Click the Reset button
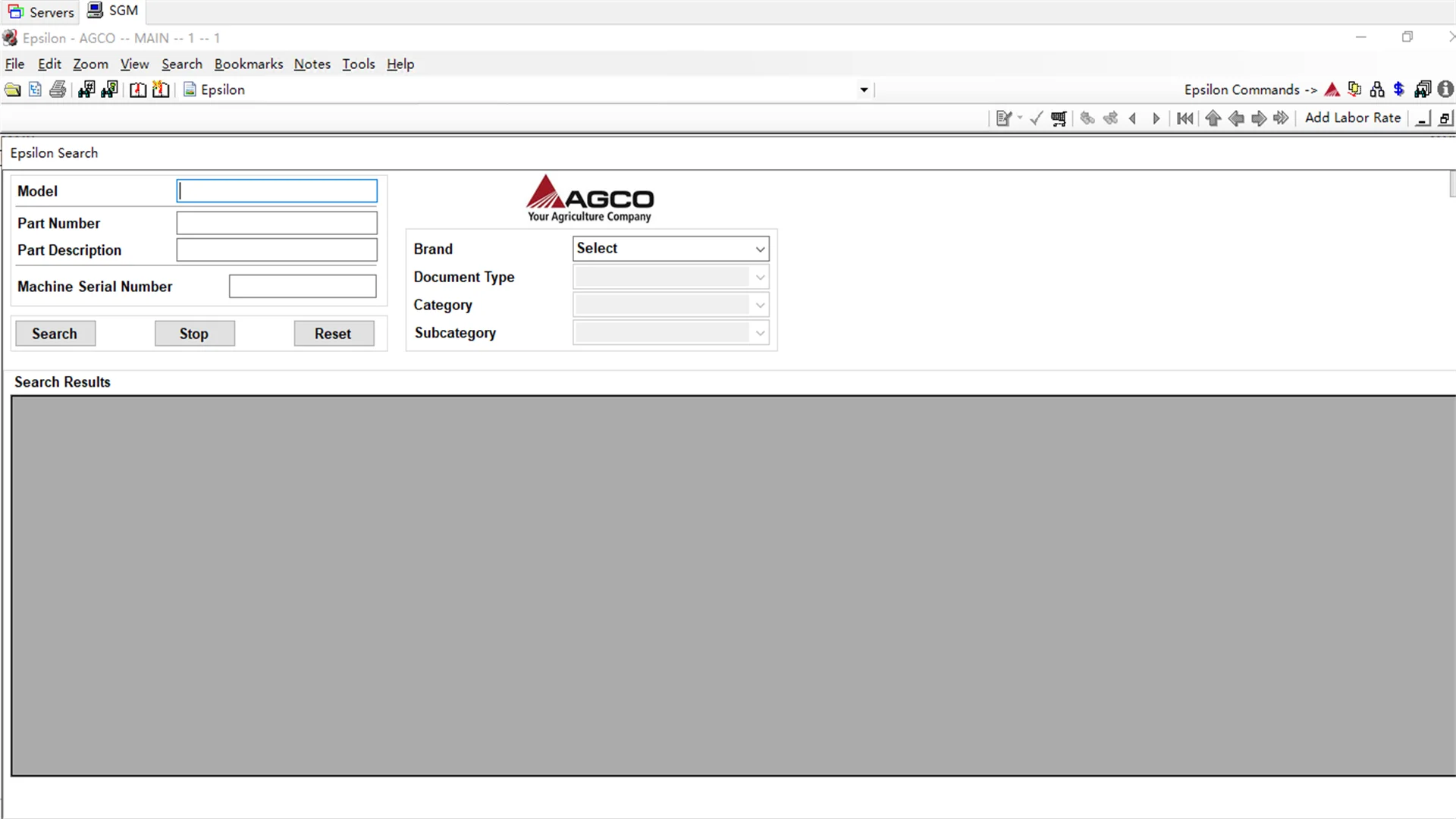Image resolution: width=1456 pixels, height=819 pixels. [x=334, y=334]
